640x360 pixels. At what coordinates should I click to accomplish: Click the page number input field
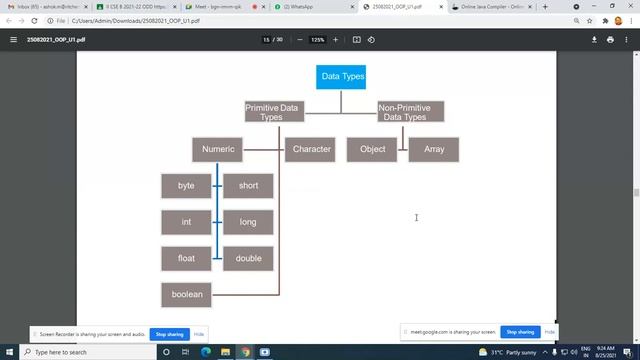[x=266, y=40]
